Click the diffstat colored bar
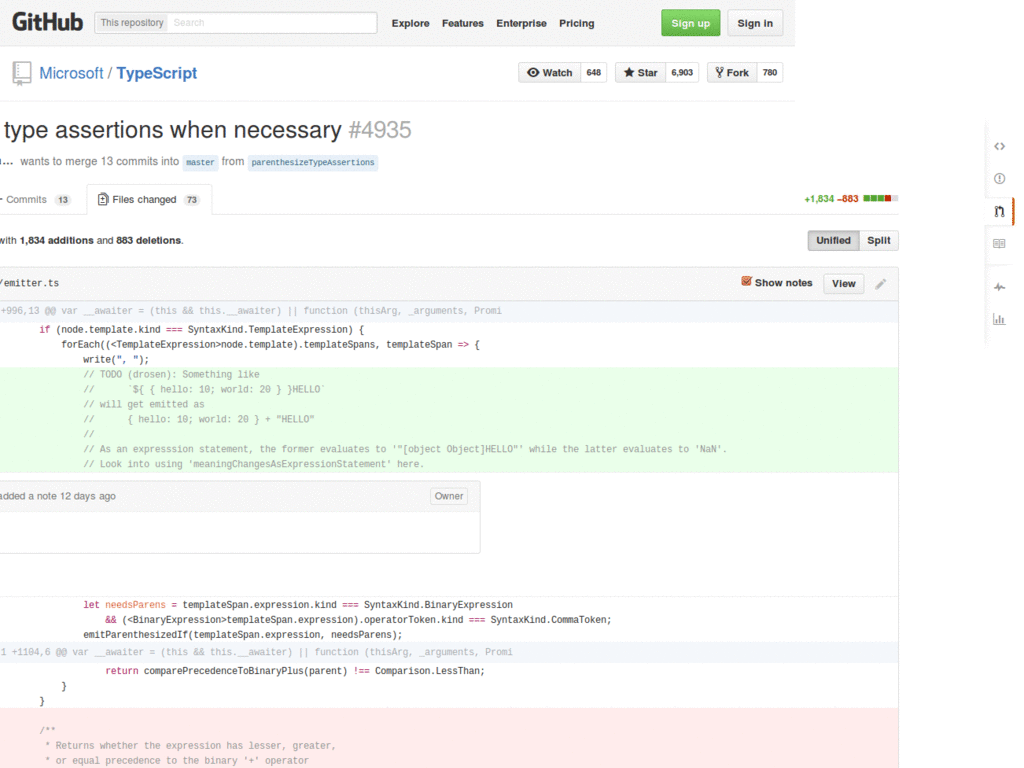This screenshot has height=768, width=1024. point(880,199)
